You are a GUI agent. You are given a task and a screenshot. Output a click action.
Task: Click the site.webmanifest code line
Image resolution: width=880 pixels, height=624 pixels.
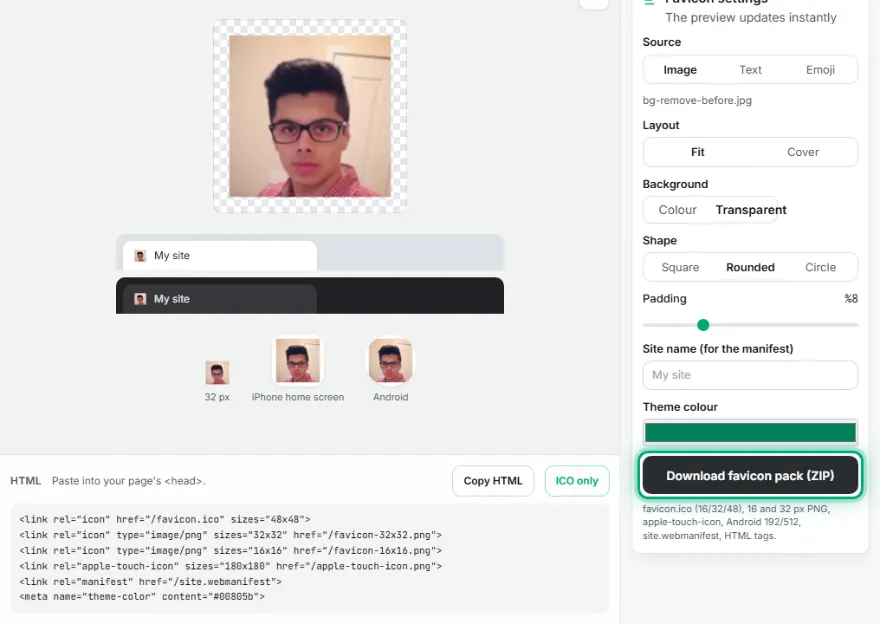click(150, 582)
